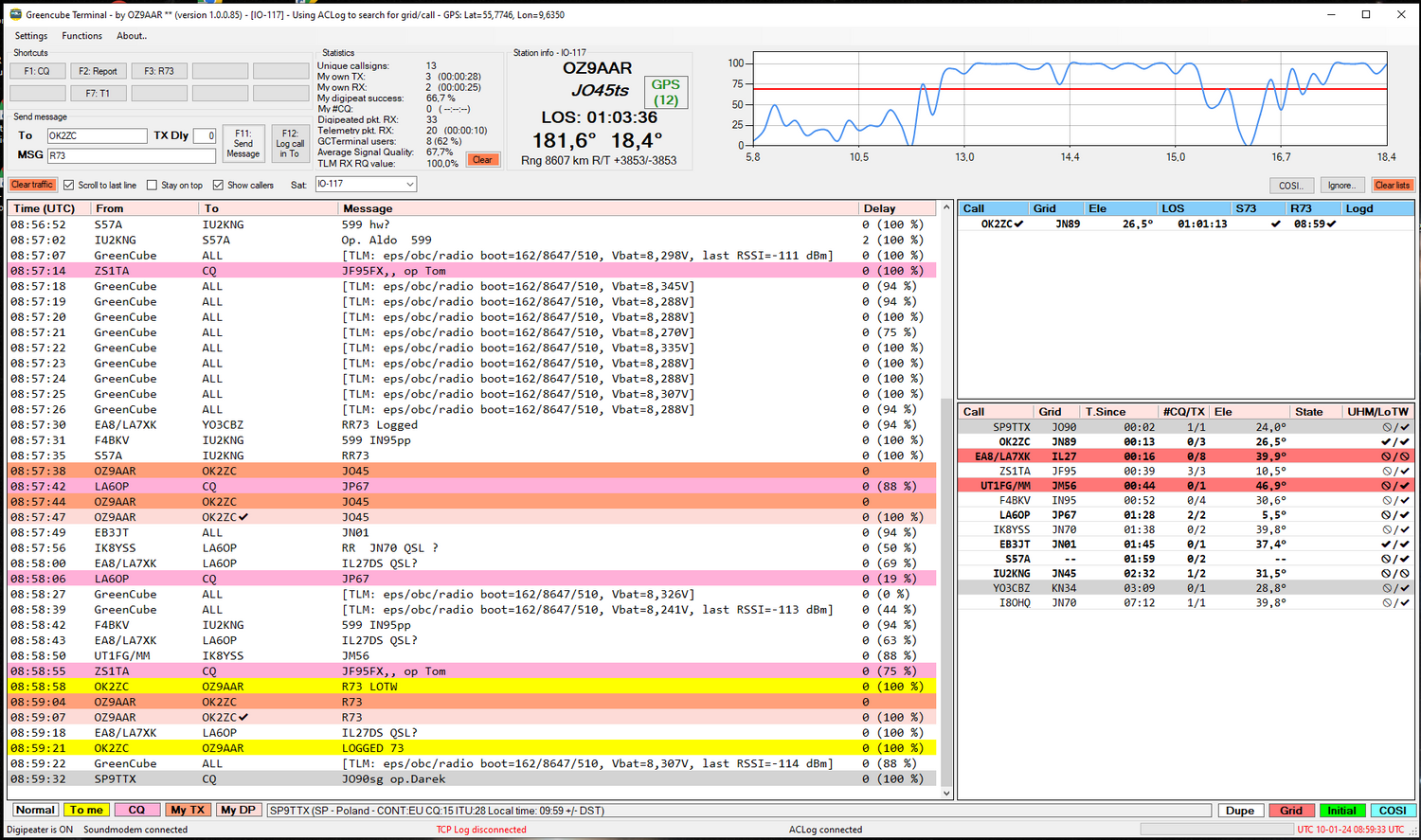1421x840 pixels.
Task: Click the COSI.. button above call list
Action: click(x=1292, y=186)
